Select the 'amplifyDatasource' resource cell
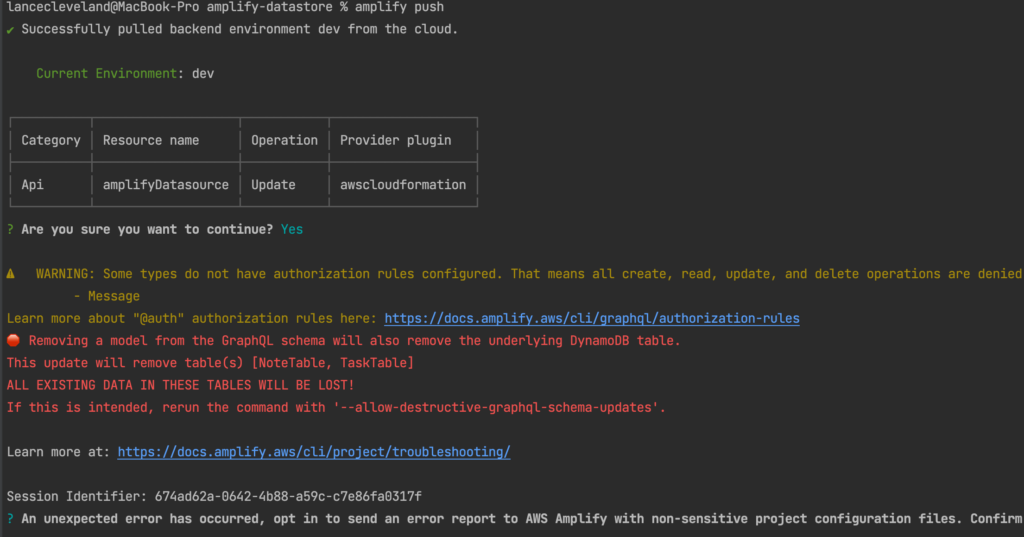This screenshot has height=537, width=1024. click(x=166, y=185)
